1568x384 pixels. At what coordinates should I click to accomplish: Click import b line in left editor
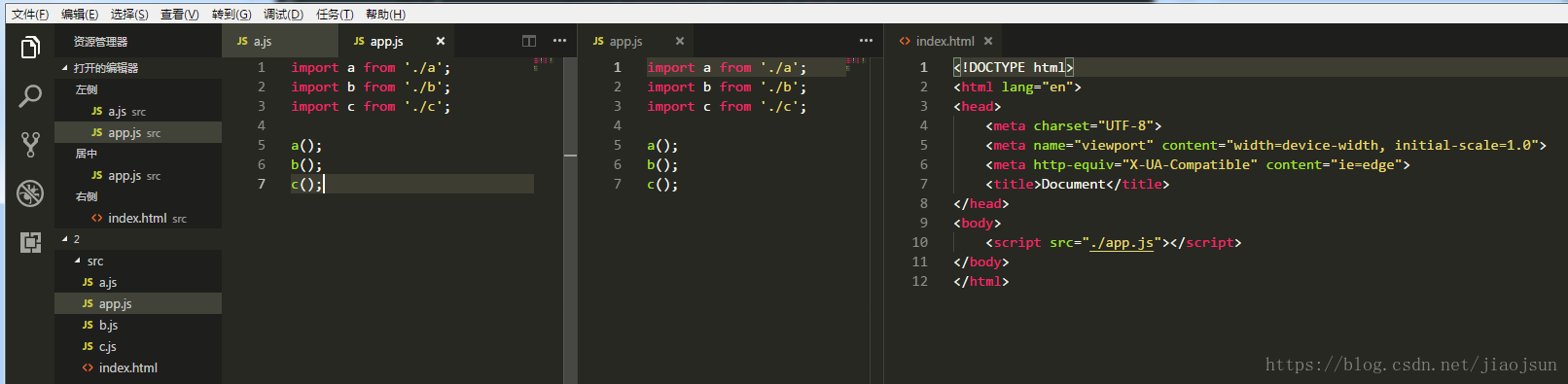point(371,87)
